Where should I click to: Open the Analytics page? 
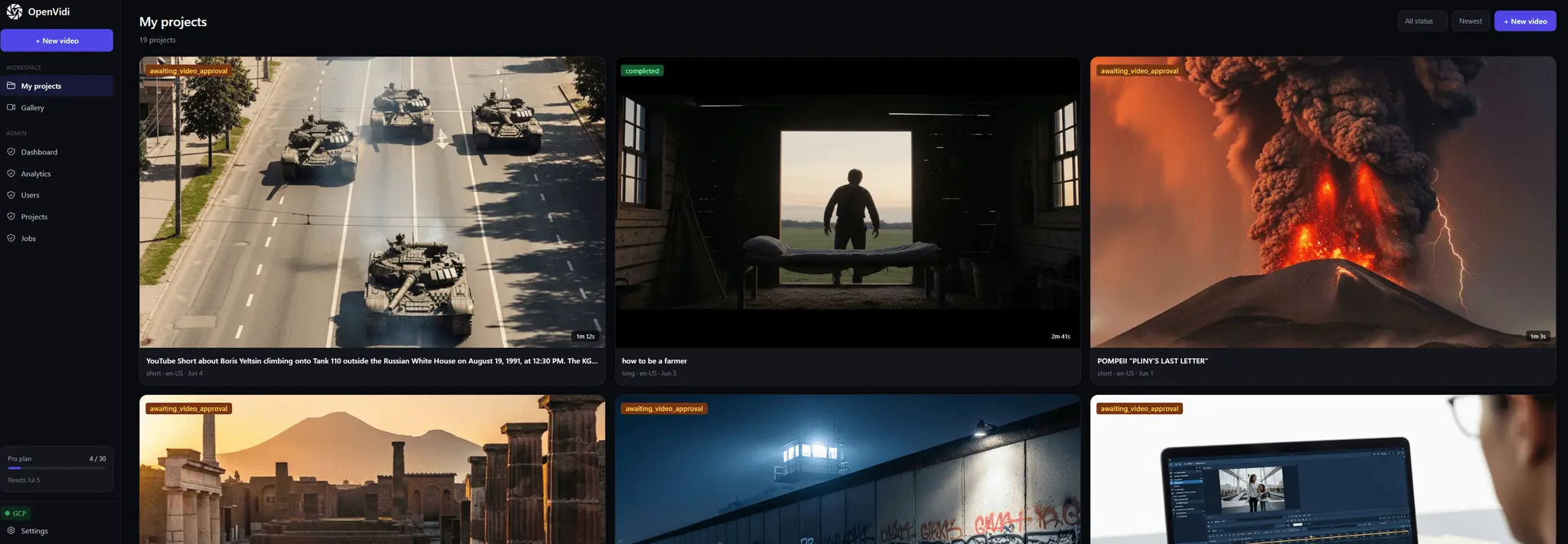(57, 174)
